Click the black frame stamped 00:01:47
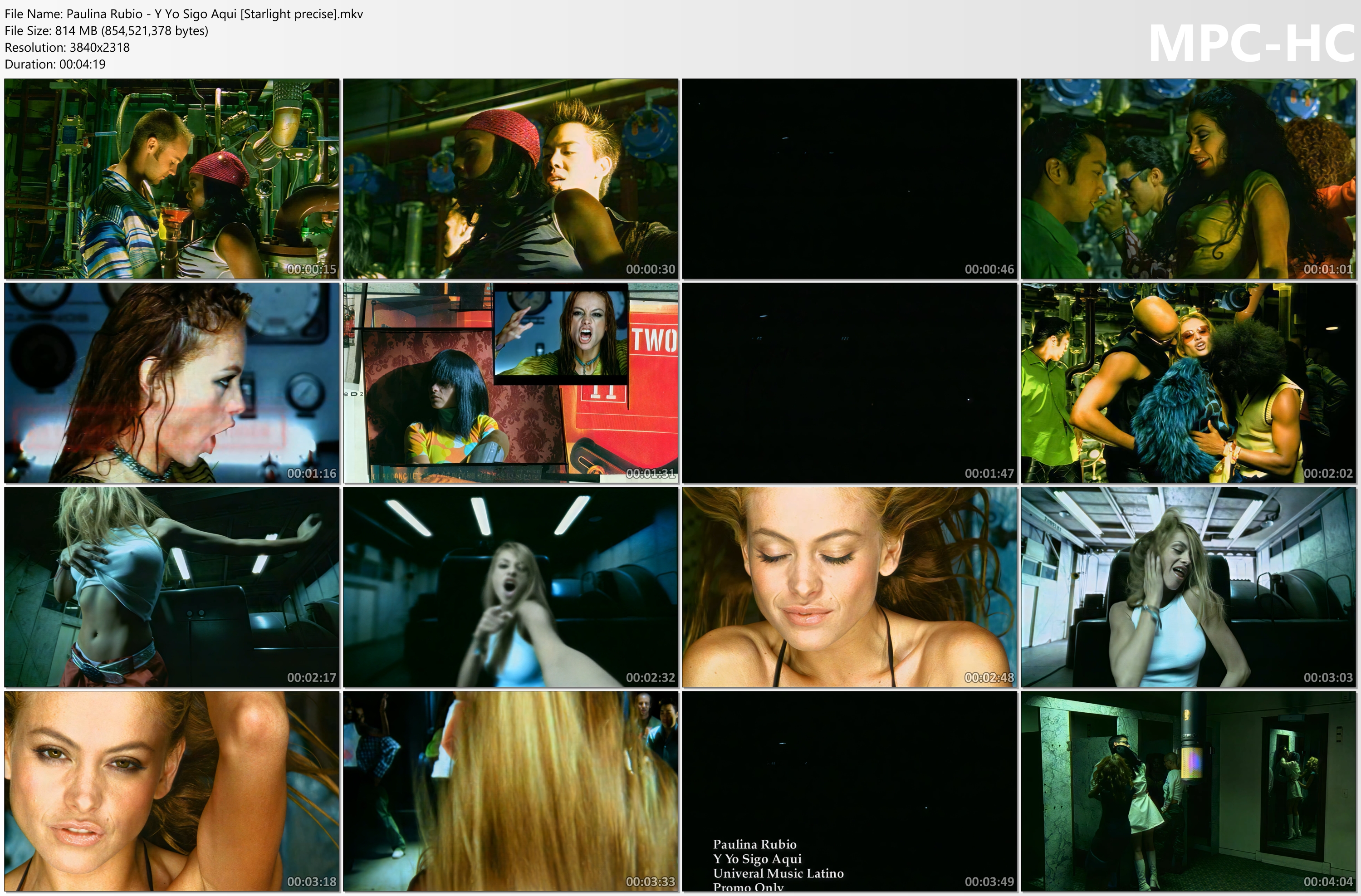Viewport: 1361px width, 896px height. coord(850,383)
